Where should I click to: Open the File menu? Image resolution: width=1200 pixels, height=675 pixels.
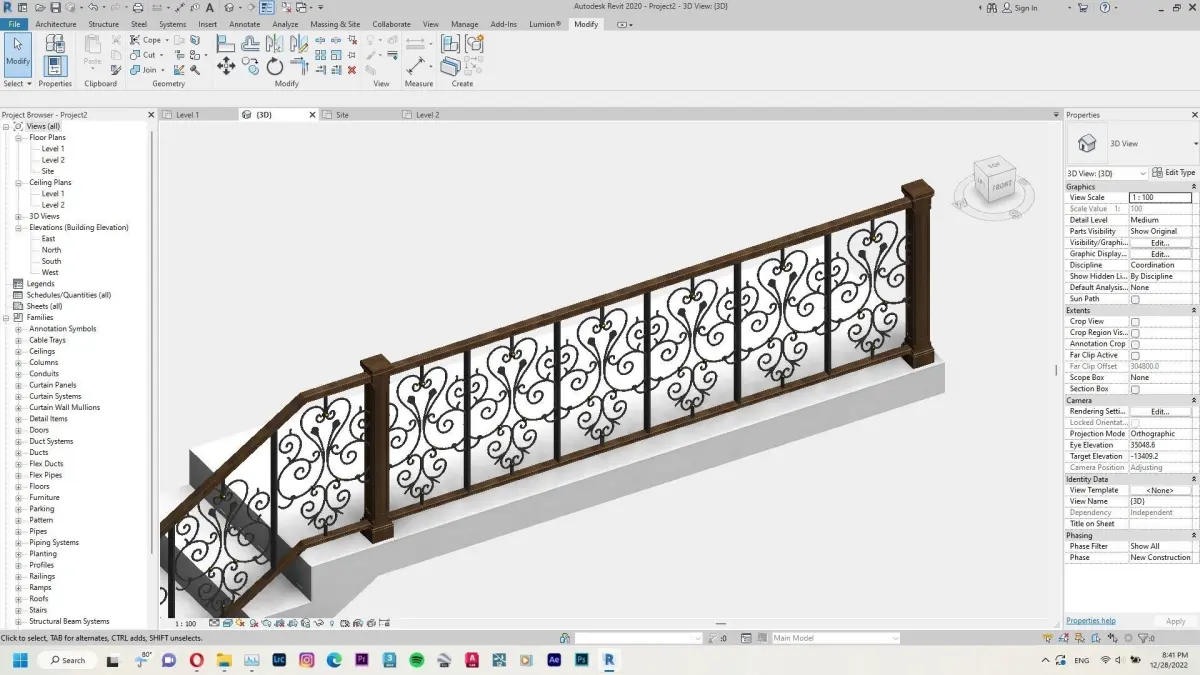(14, 24)
